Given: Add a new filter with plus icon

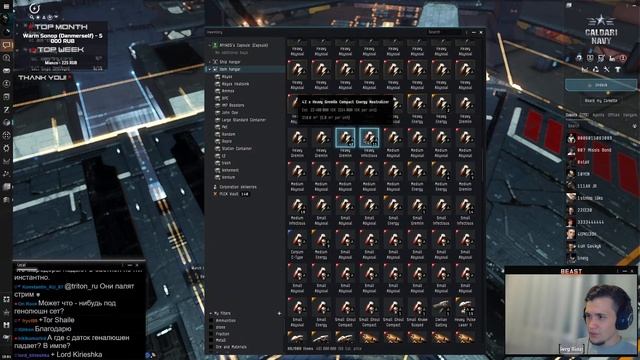Looking at the screenshot, I should coord(279,313).
